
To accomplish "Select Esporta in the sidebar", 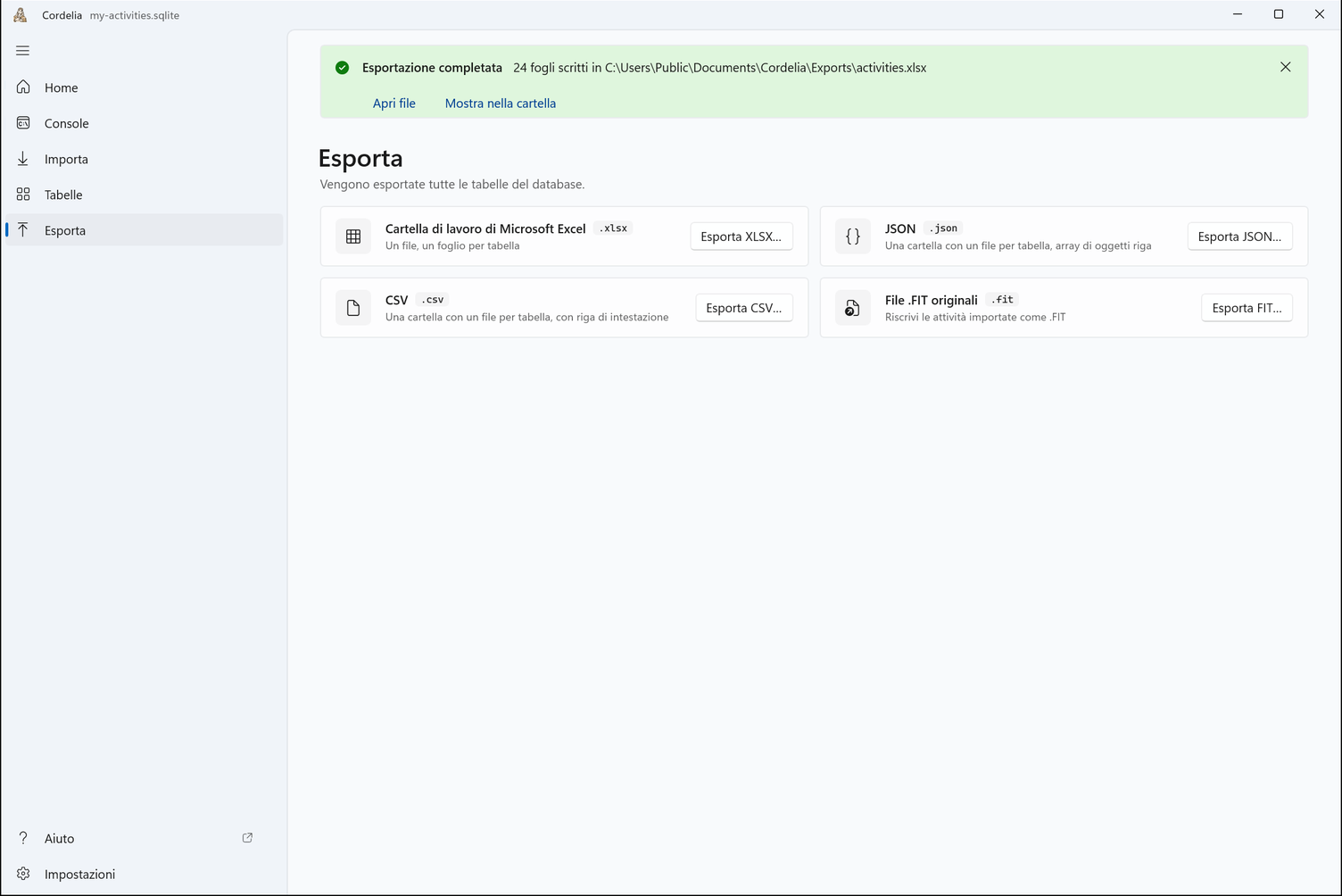I will point(144,230).
